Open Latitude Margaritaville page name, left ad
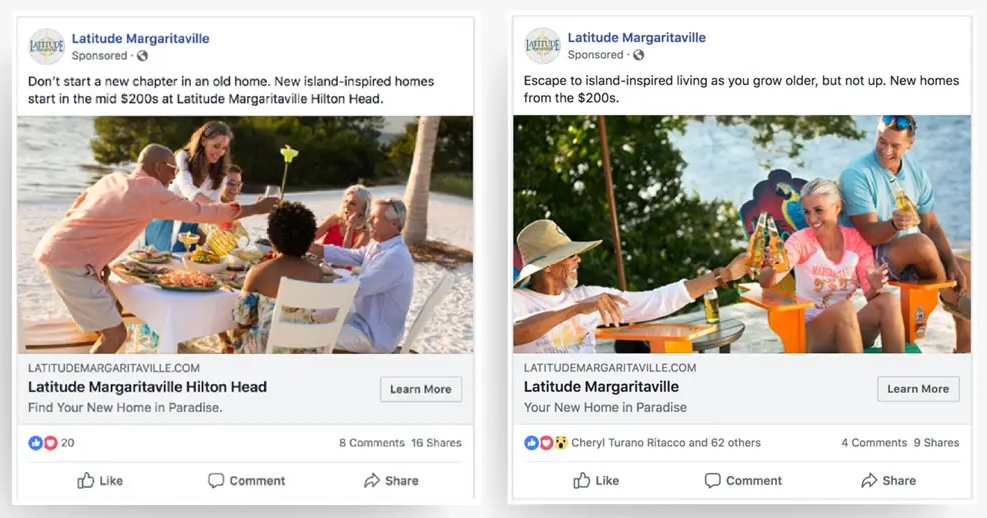 (x=140, y=39)
